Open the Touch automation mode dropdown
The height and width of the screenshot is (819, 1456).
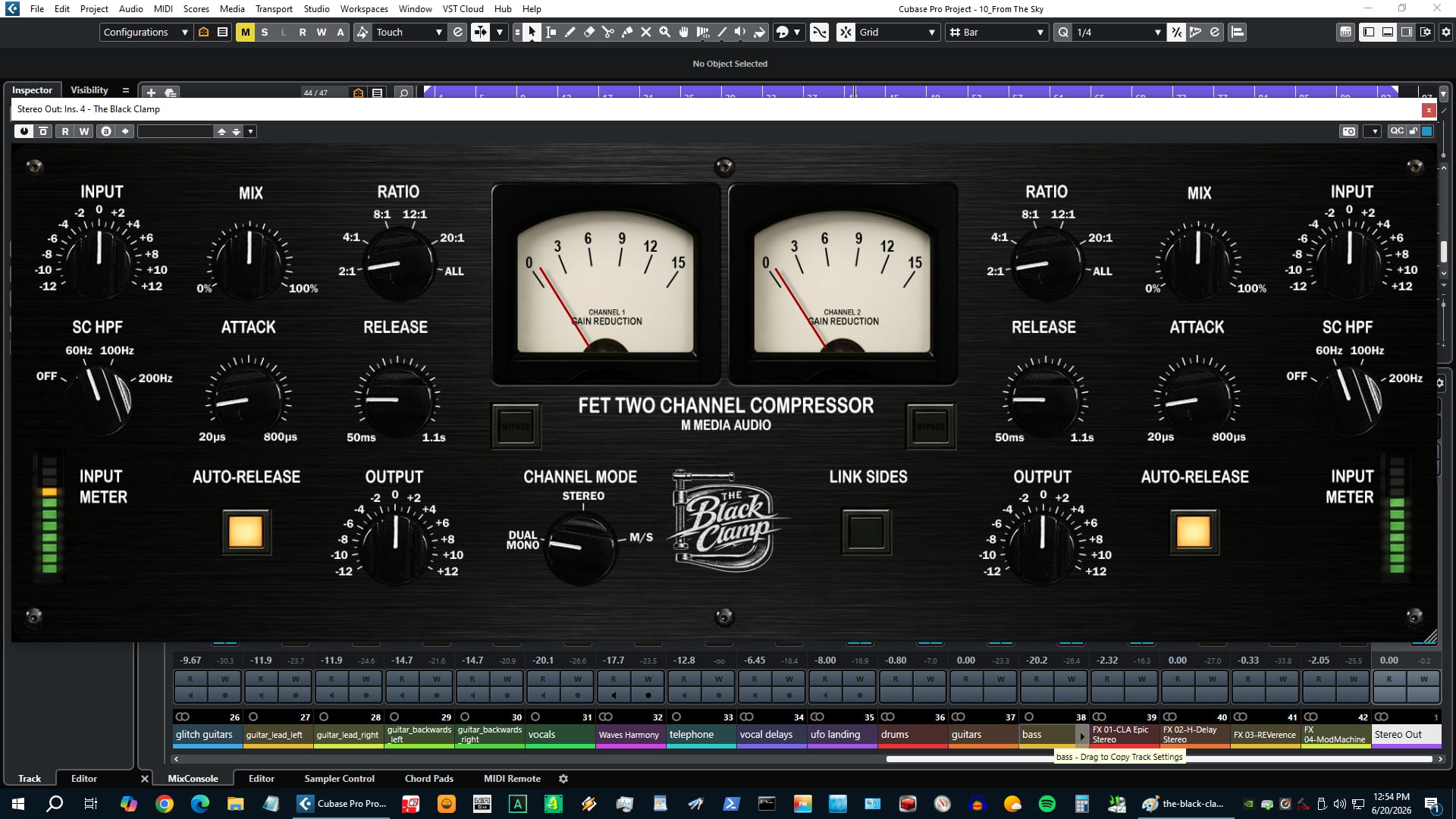pyautogui.click(x=408, y=32)
